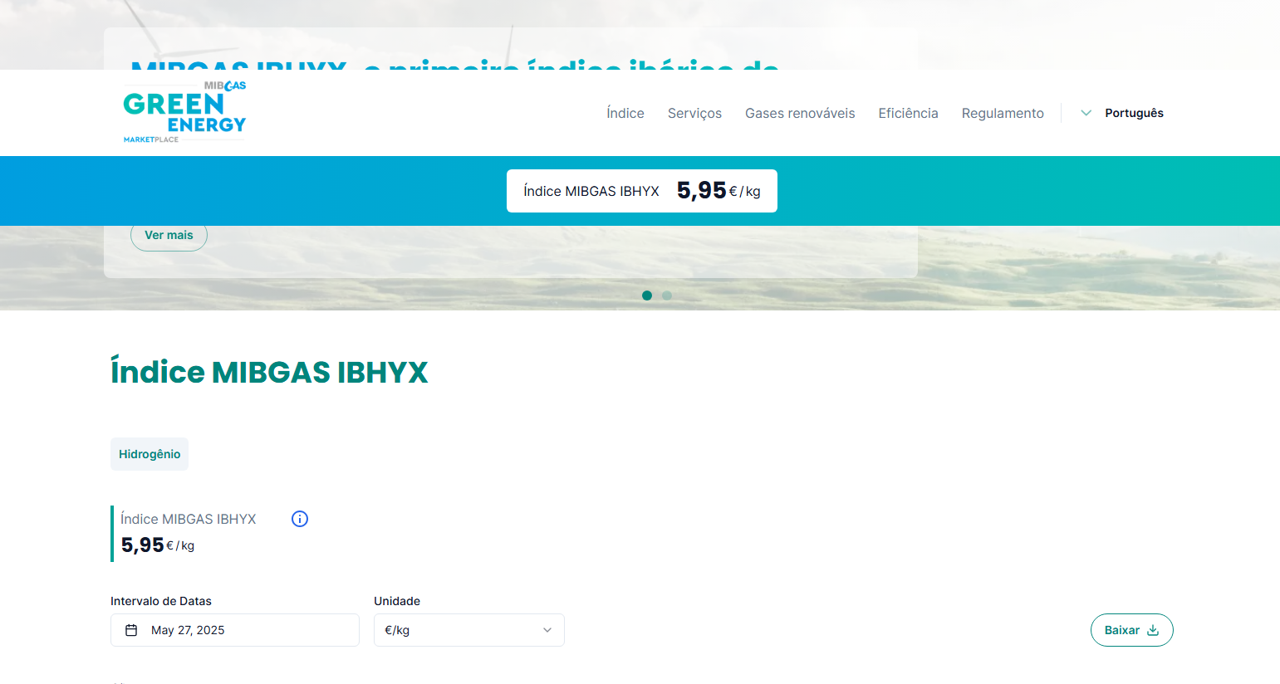Click the Baixar download button
1280x684 pixels.
pos(1132,630)
